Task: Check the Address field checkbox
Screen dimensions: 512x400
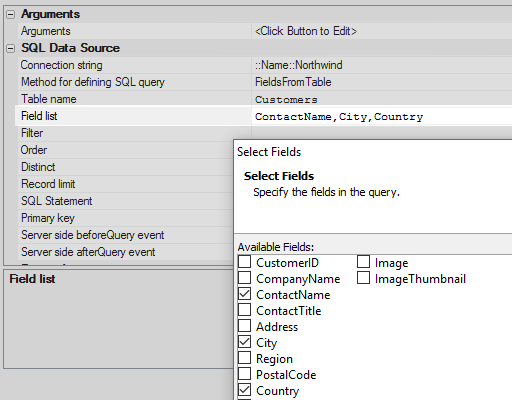Action: click(x=245, y=326)
